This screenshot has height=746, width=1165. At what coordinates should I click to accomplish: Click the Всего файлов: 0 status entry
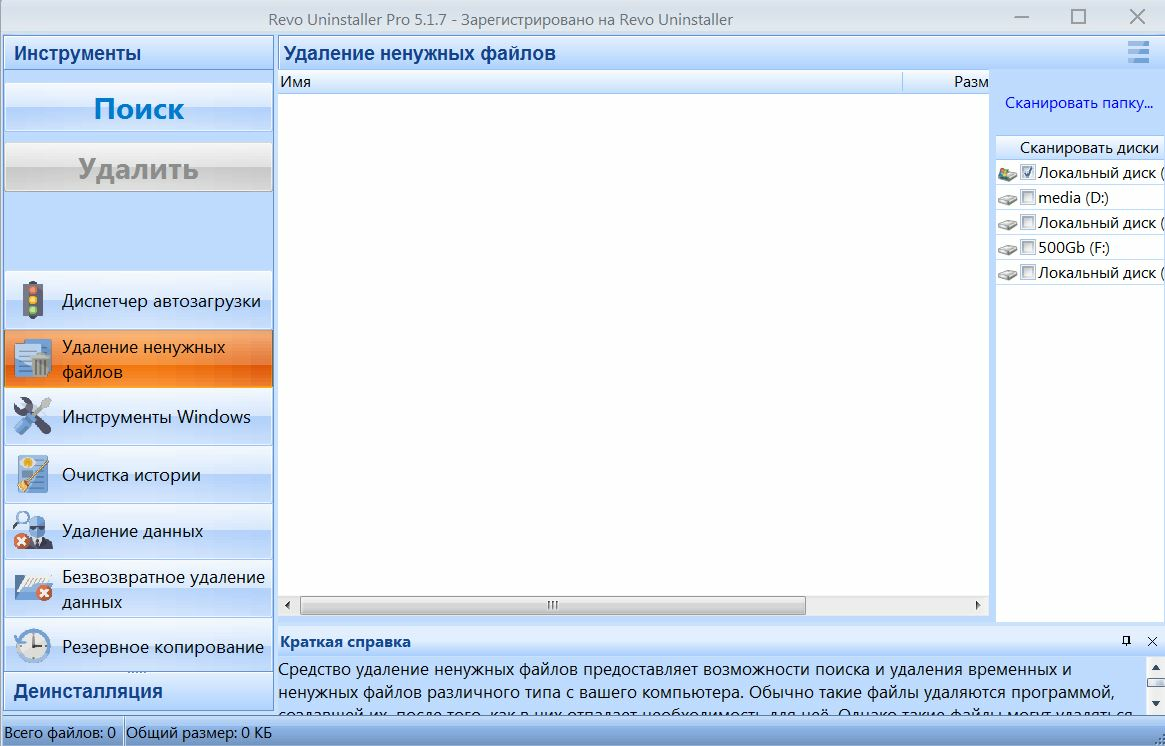coord(60,733)
